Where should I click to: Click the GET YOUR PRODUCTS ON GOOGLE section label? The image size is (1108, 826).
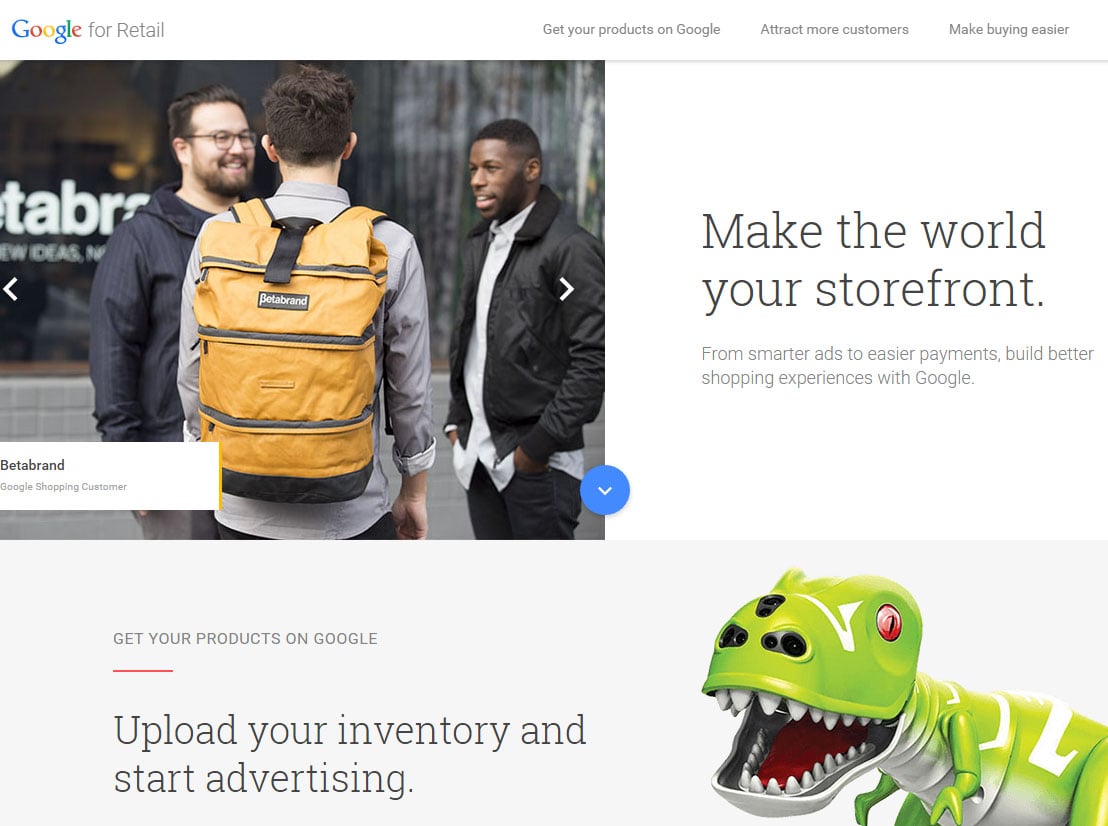[245, 639]
